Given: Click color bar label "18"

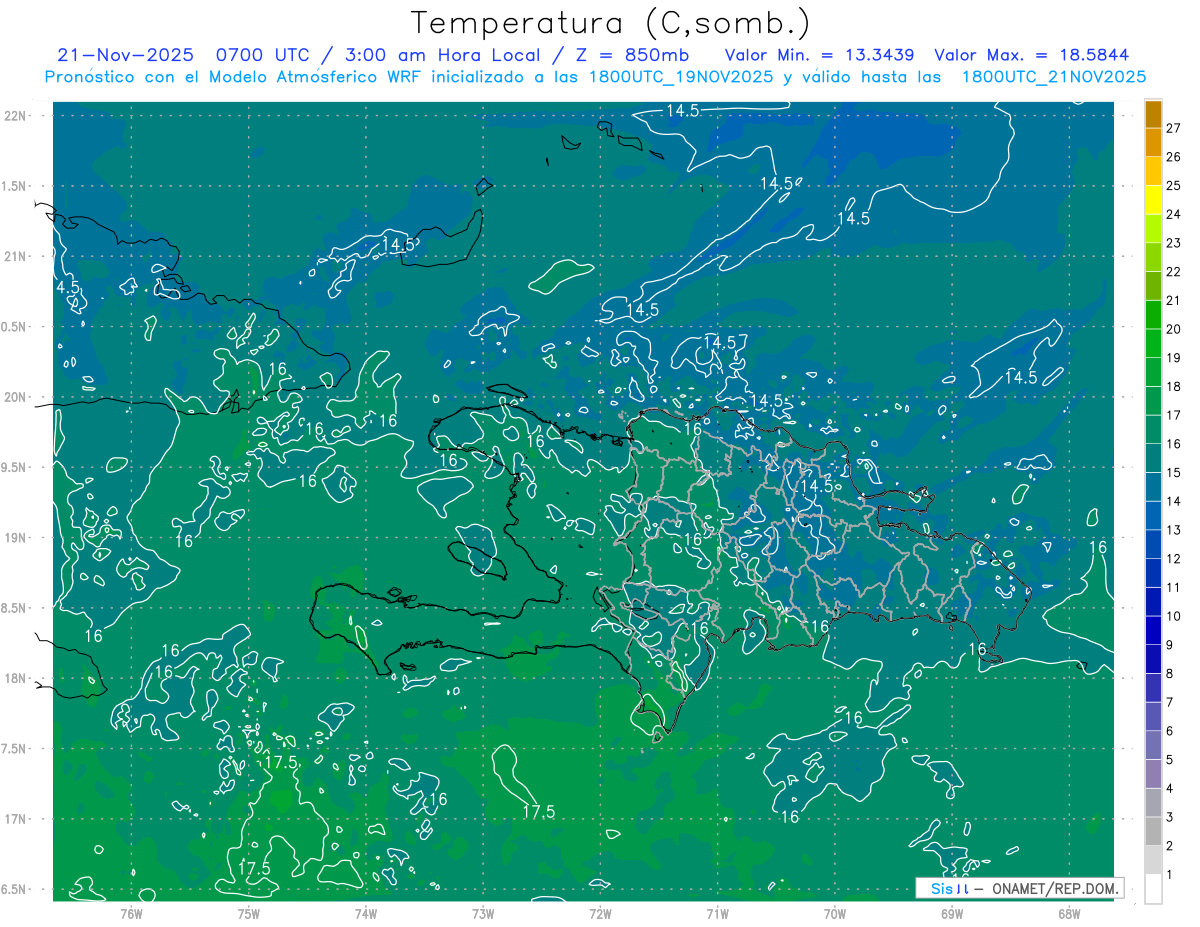Looking at the screenshot, I should (1174, 387).
